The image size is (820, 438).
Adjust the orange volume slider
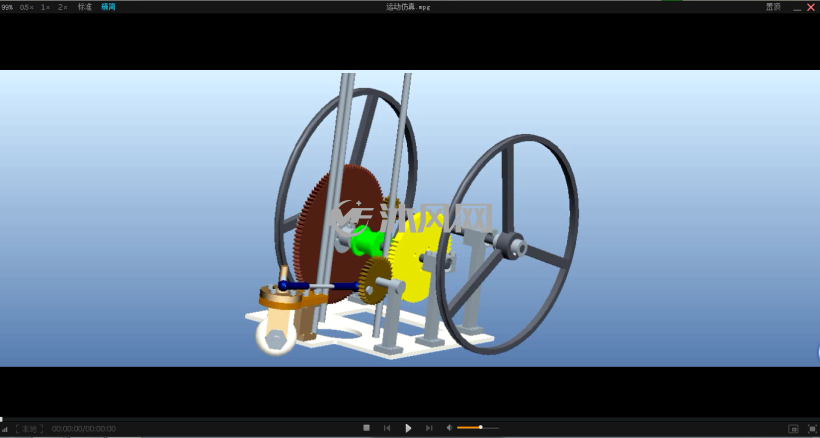point(477,428)
